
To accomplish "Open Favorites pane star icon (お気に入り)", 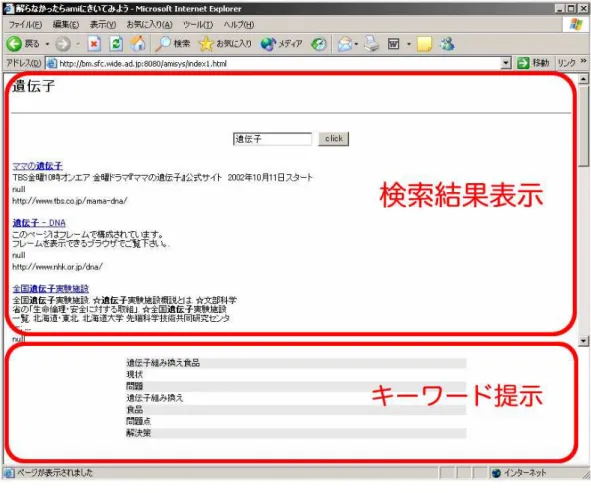I will (225, 44).
